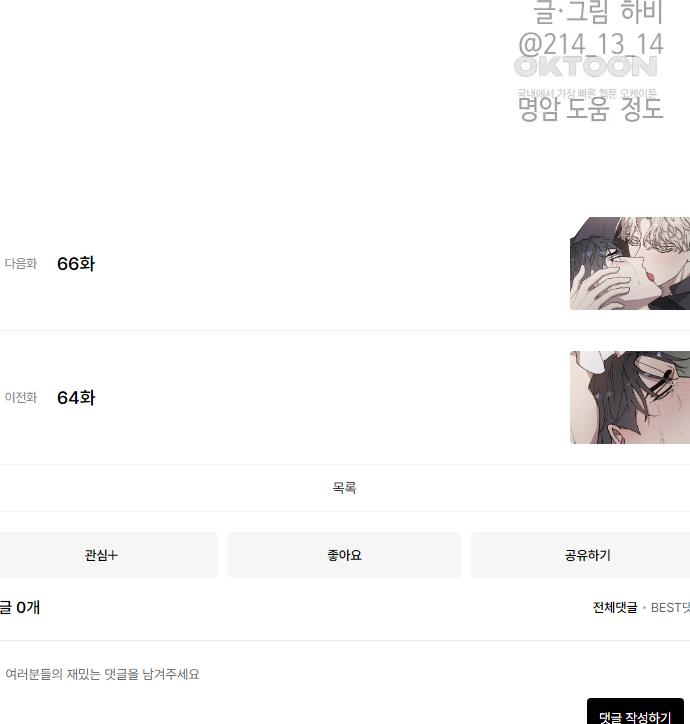Screen dimensions: 690x724
Task: Open the 66화 next episode thumbnail
Action: (630, 263)
